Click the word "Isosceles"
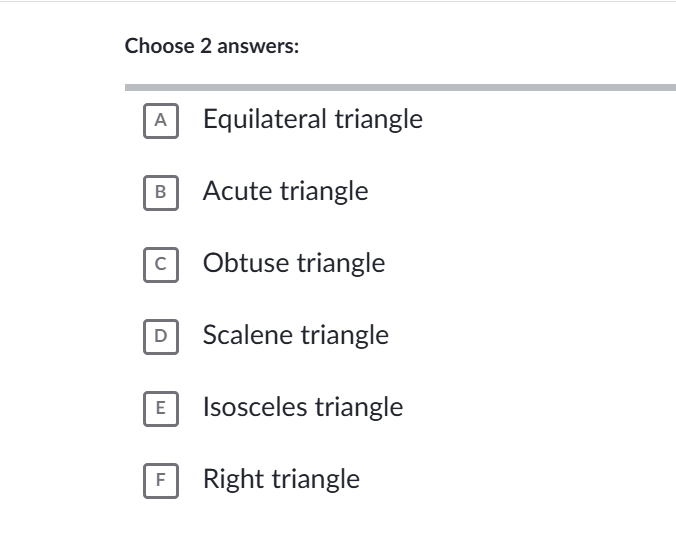This screenshot has height=546, width=676. (x=256, y=407)
